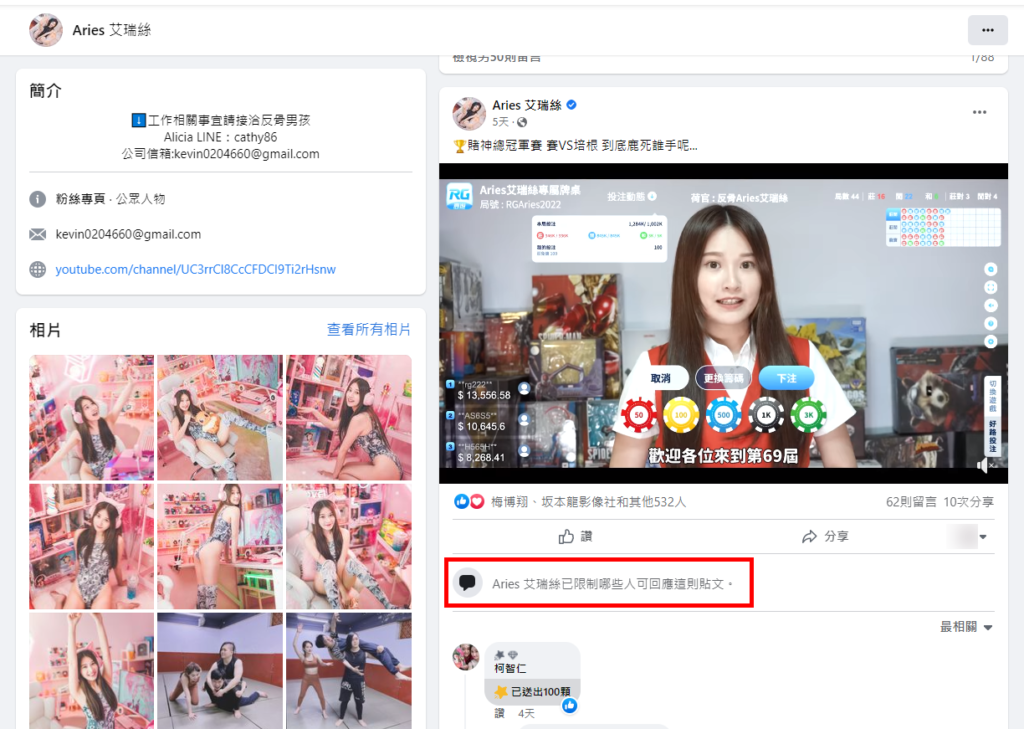The height and width of the screenshot is (729, 1024).
Task: Click the video's volume speaker icon
Action: pos(983,465)
